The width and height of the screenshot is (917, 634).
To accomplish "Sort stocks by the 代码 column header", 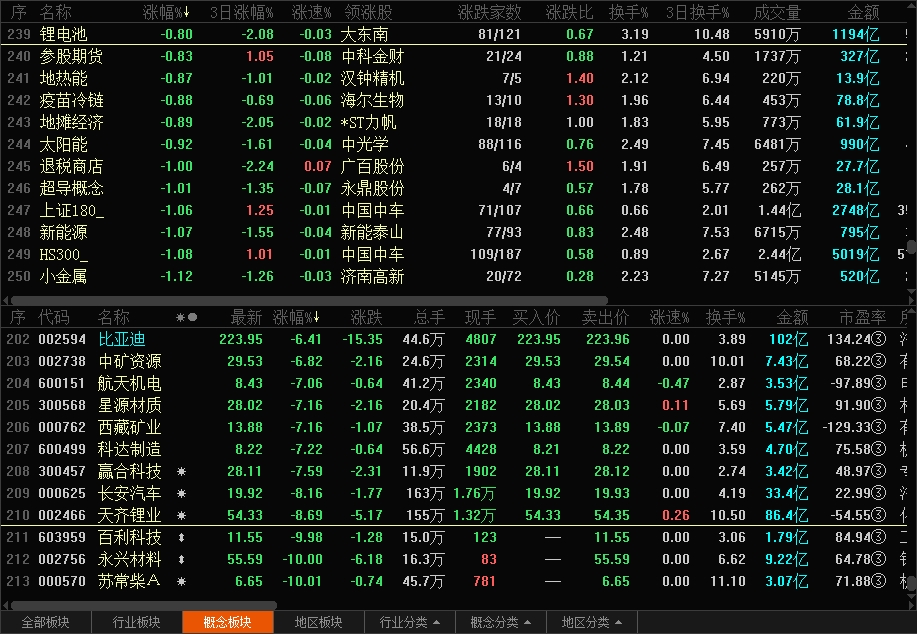I will (54, 318).
